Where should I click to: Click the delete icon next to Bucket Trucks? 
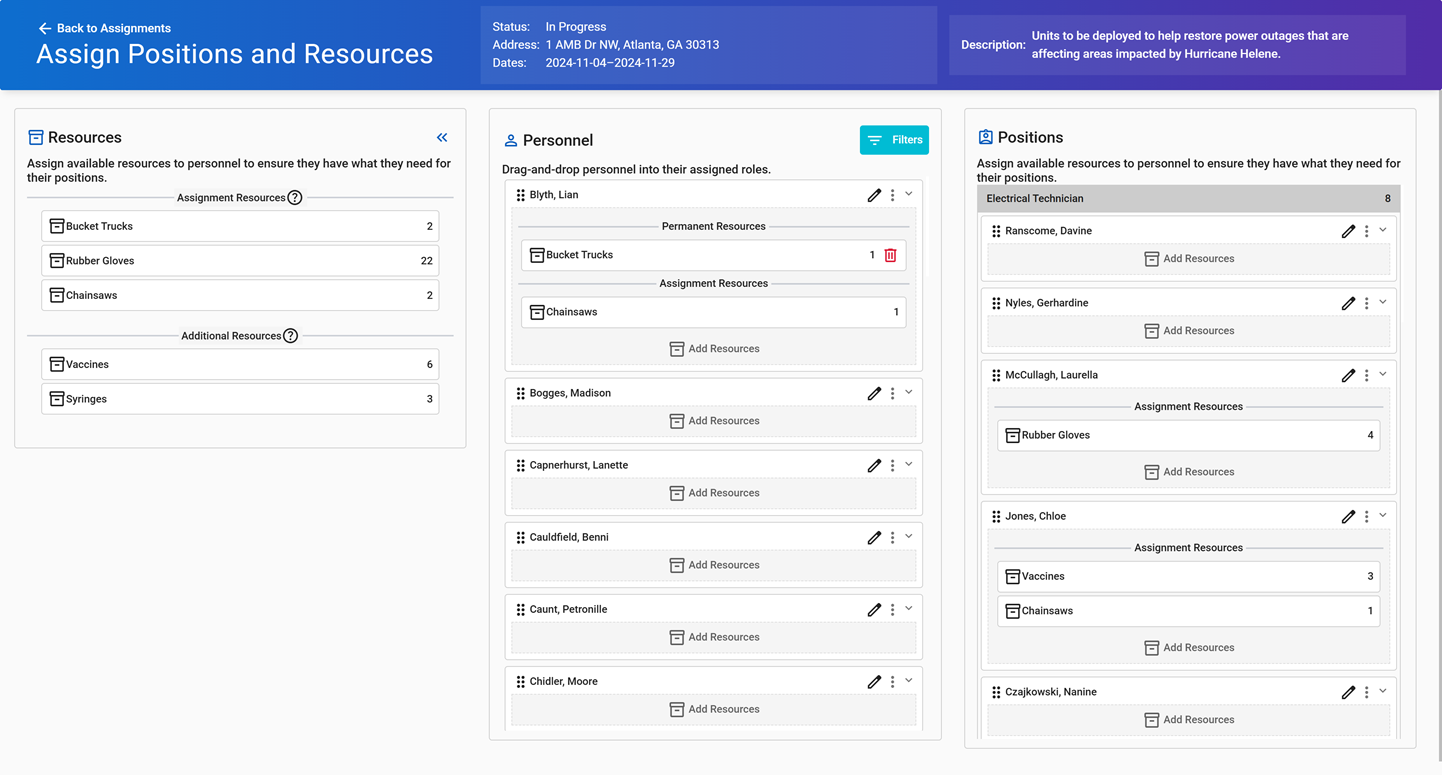pyautogui.click(x=890, y=255)
